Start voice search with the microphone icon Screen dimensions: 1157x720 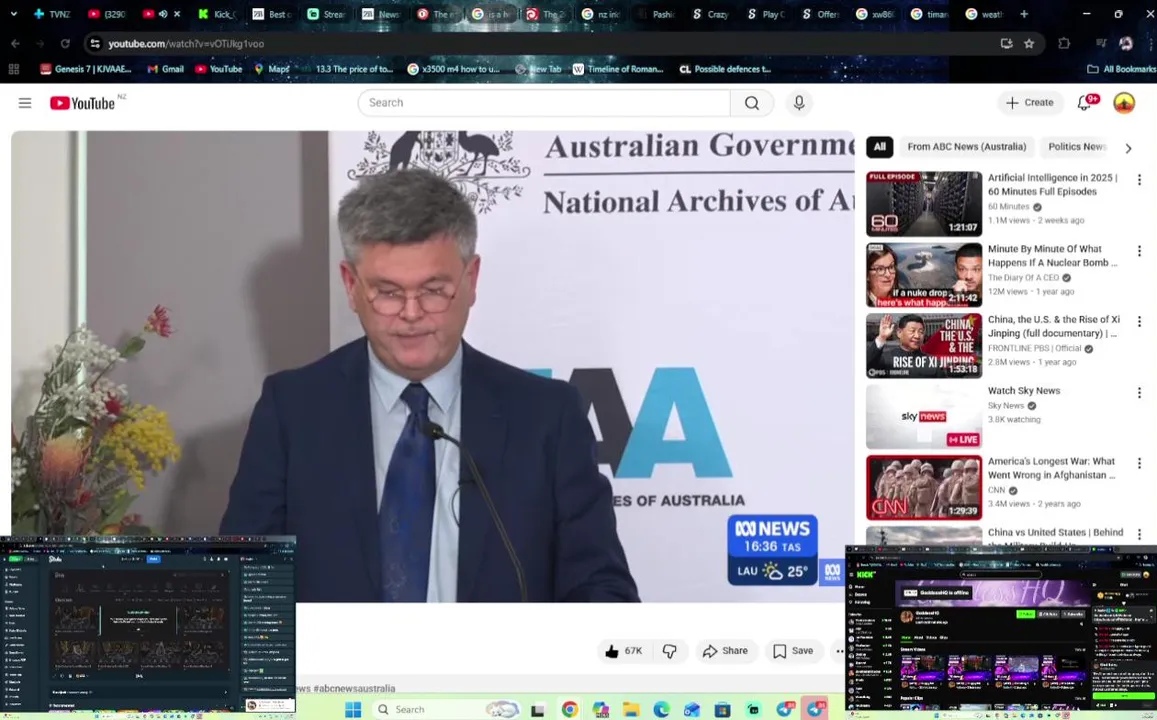[x=799, y=103]
